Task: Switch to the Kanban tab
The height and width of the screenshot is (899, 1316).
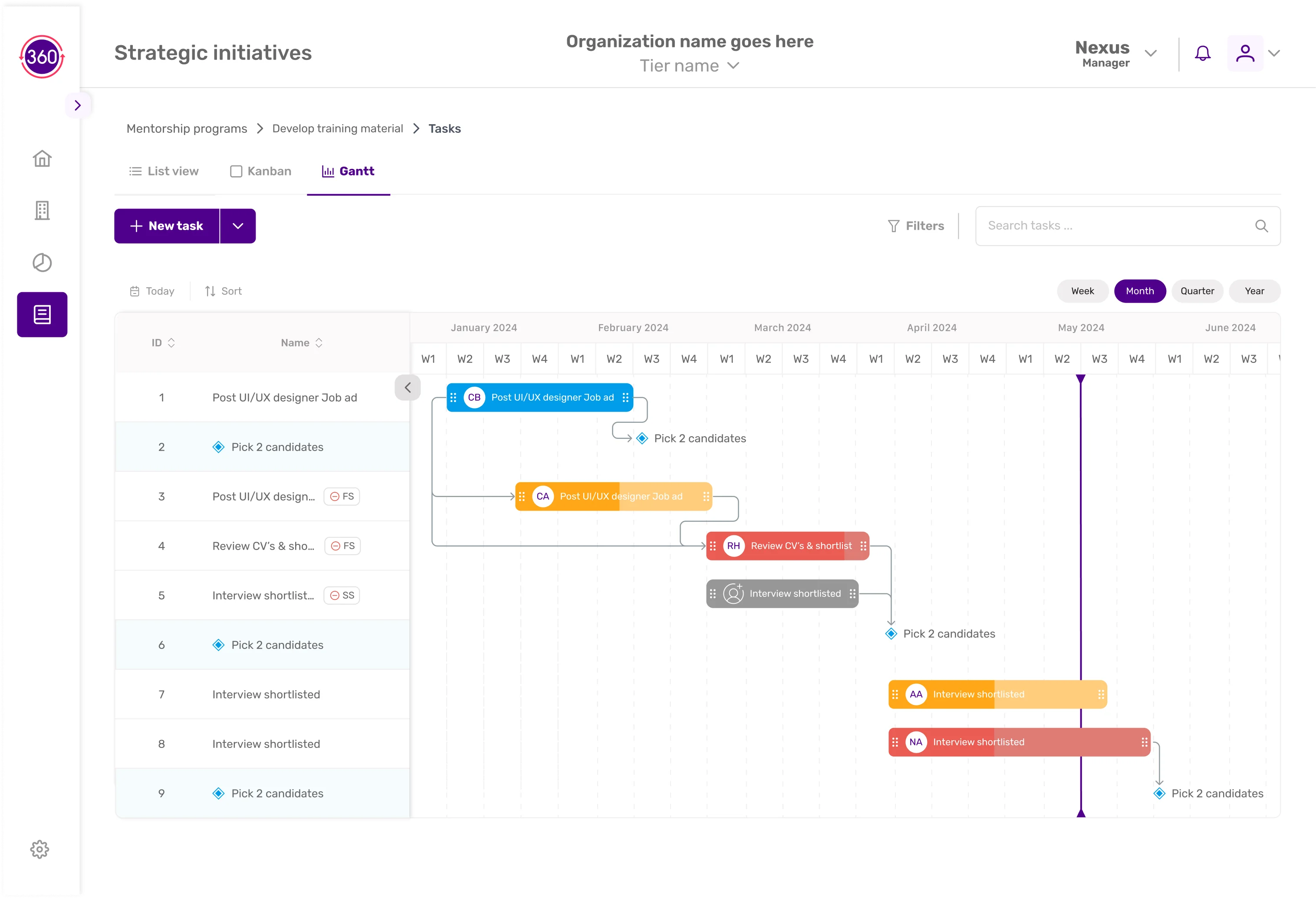Action: pyautogui.click(x=260, y=171)
